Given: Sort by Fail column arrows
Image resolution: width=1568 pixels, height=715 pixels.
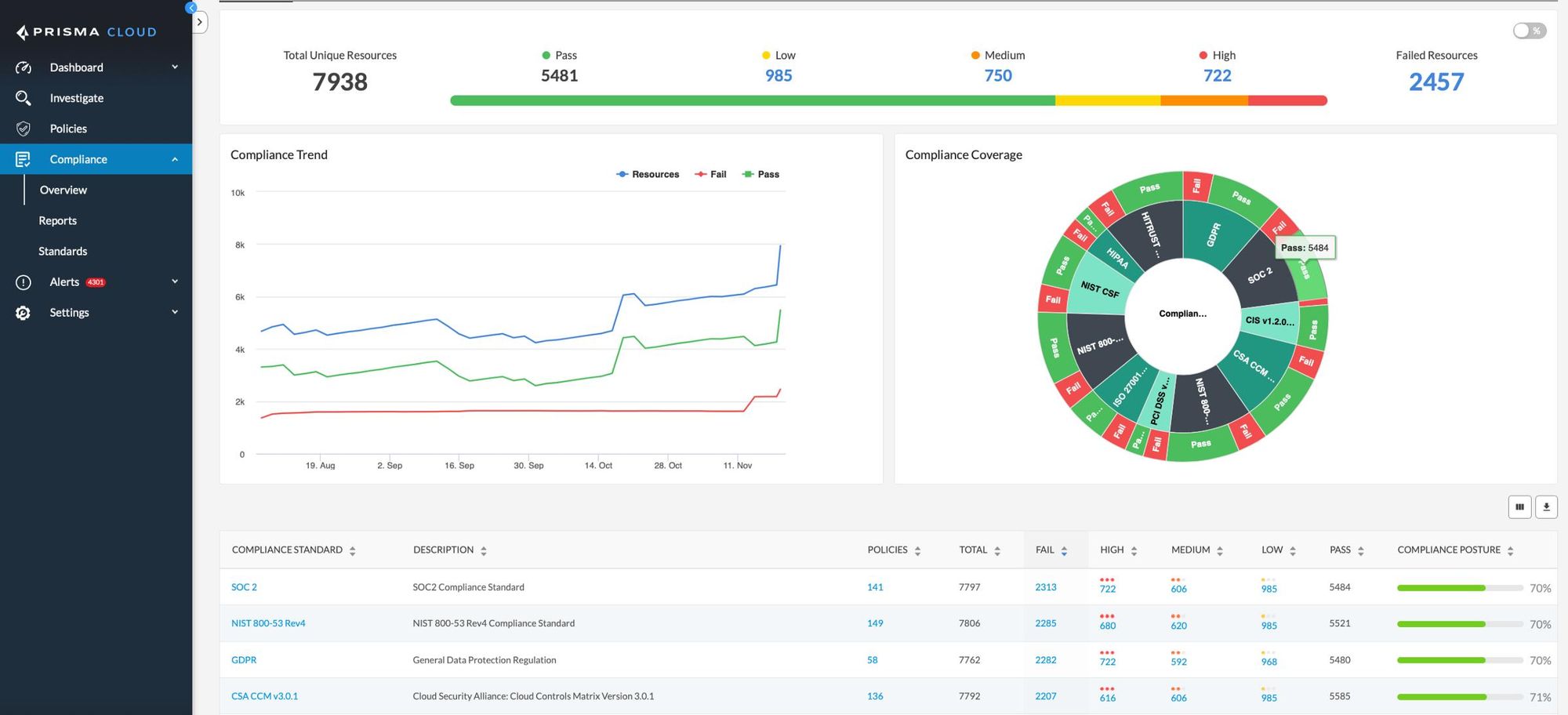Looking at the screenshot, I should (x=1064, y=551).
